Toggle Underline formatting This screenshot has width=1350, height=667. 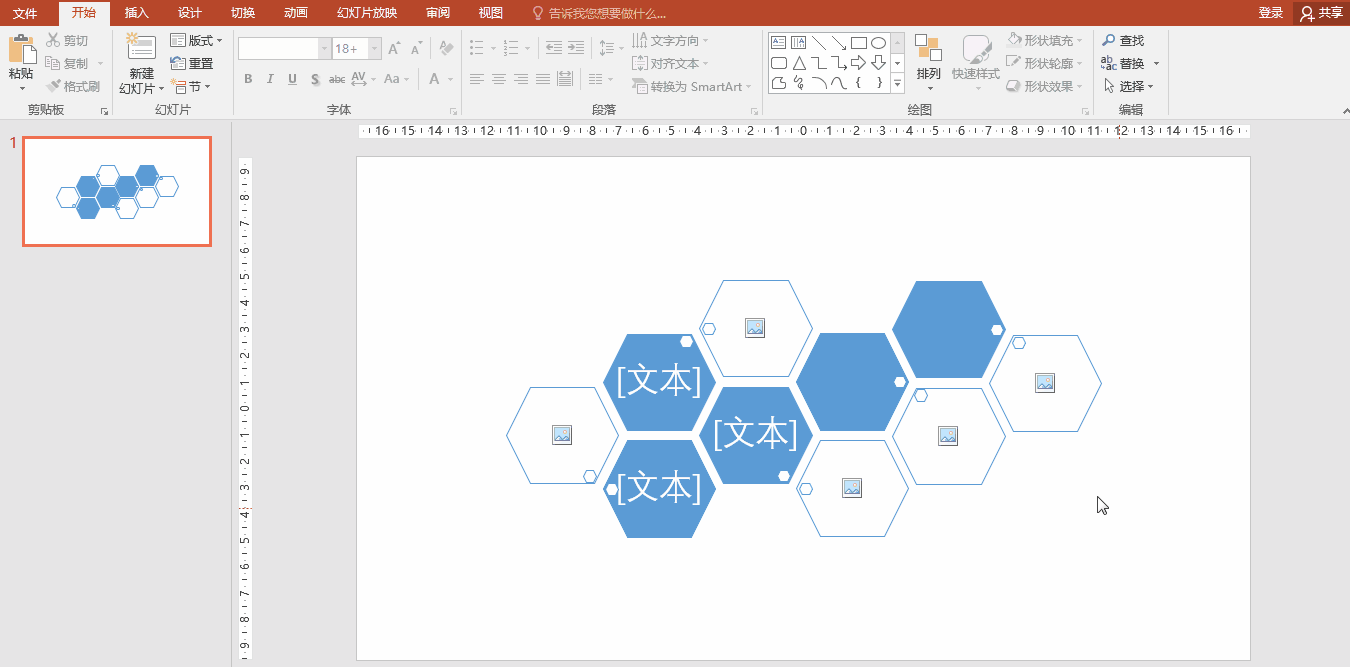(x=292, y=79)
